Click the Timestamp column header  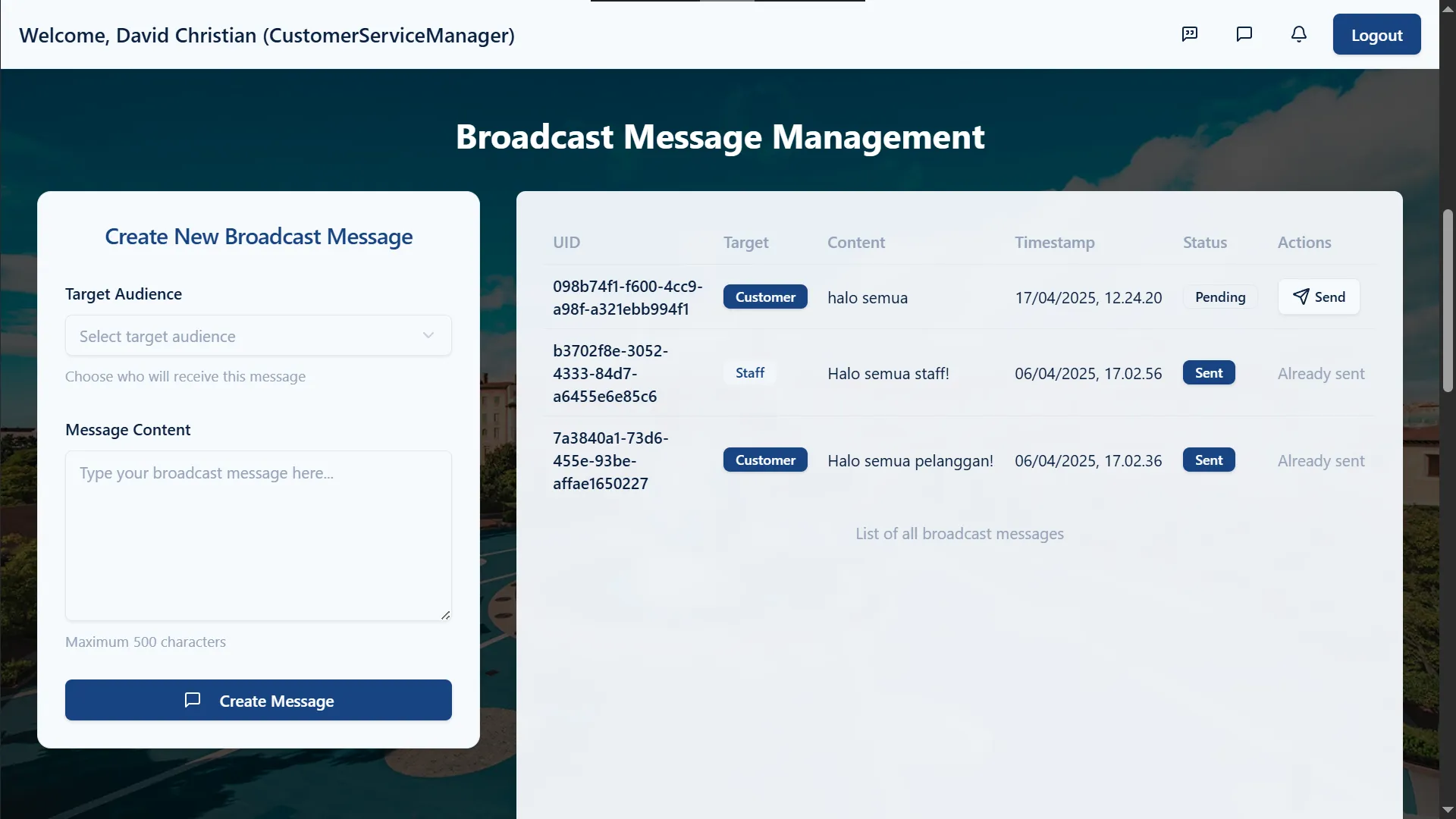click(1054, 243)
